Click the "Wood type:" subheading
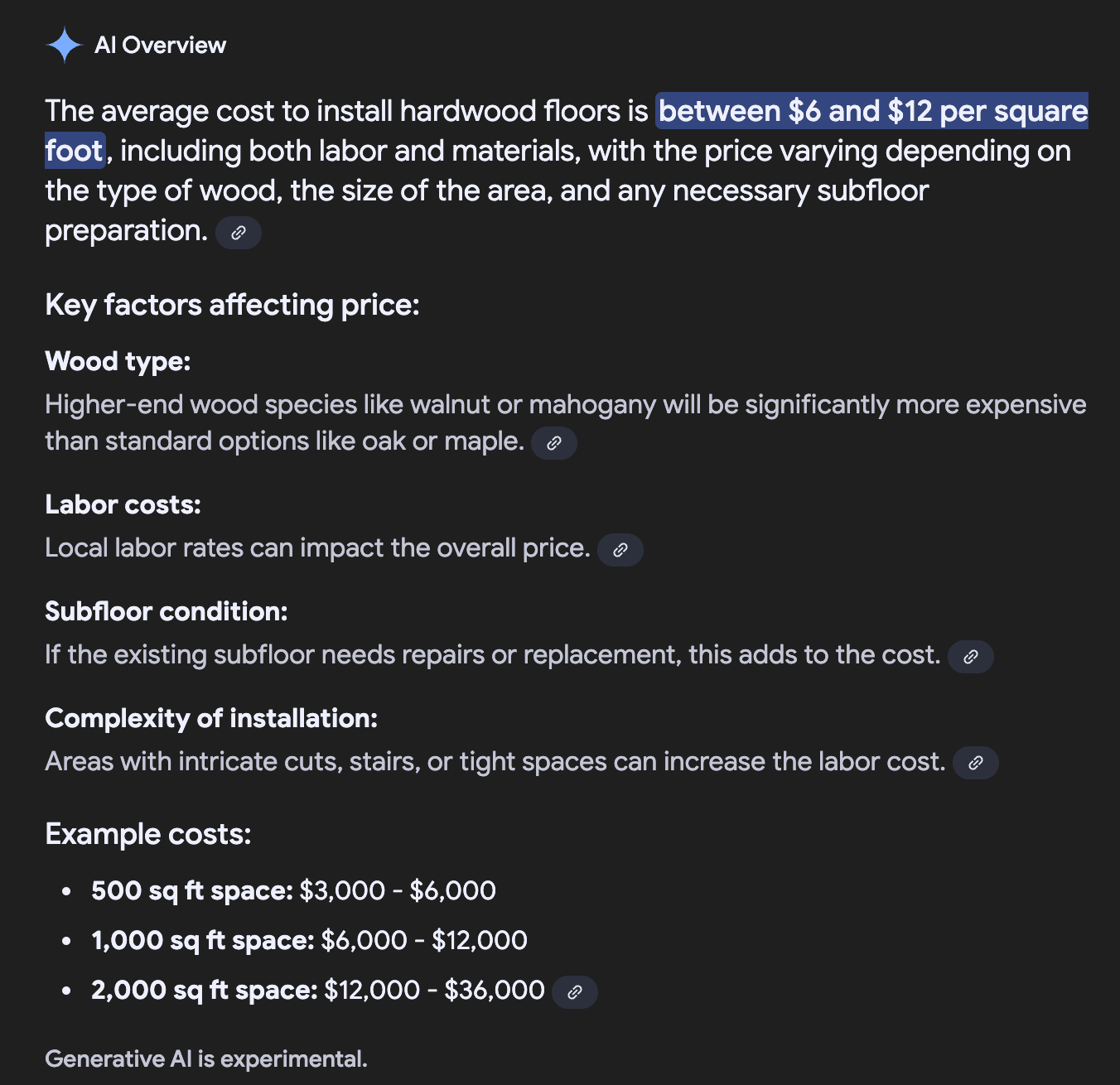Viewport: 1120px width, 1085px height. point(118,362)
